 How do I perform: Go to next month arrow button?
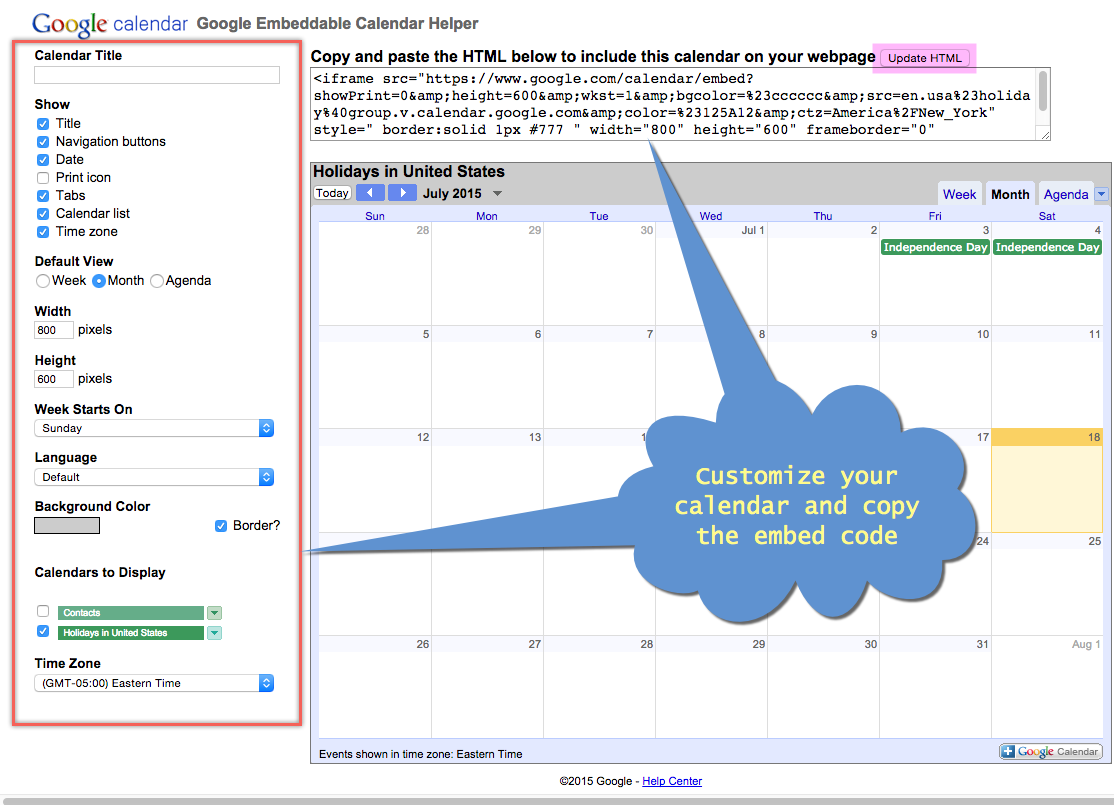click(x=402, y=193)
